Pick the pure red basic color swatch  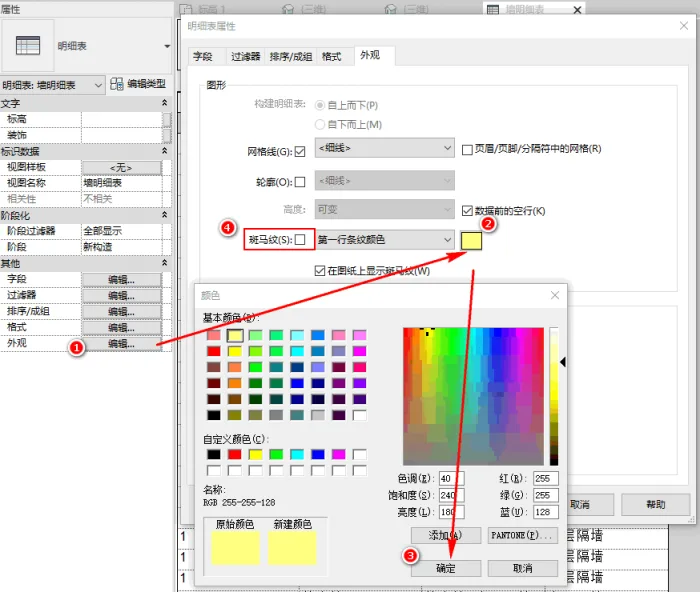[x=214, y=351]
